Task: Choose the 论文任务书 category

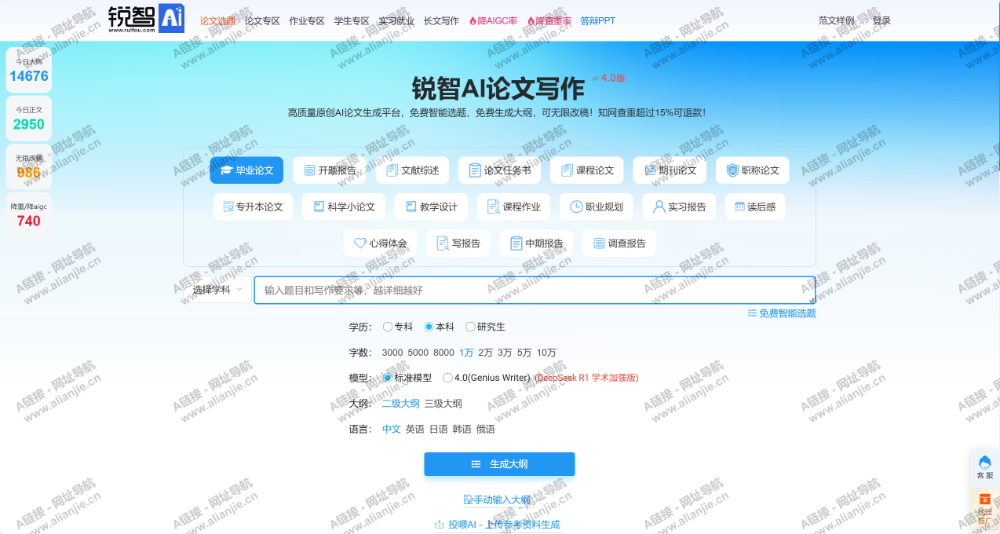Action: click(x=499, y=170)
